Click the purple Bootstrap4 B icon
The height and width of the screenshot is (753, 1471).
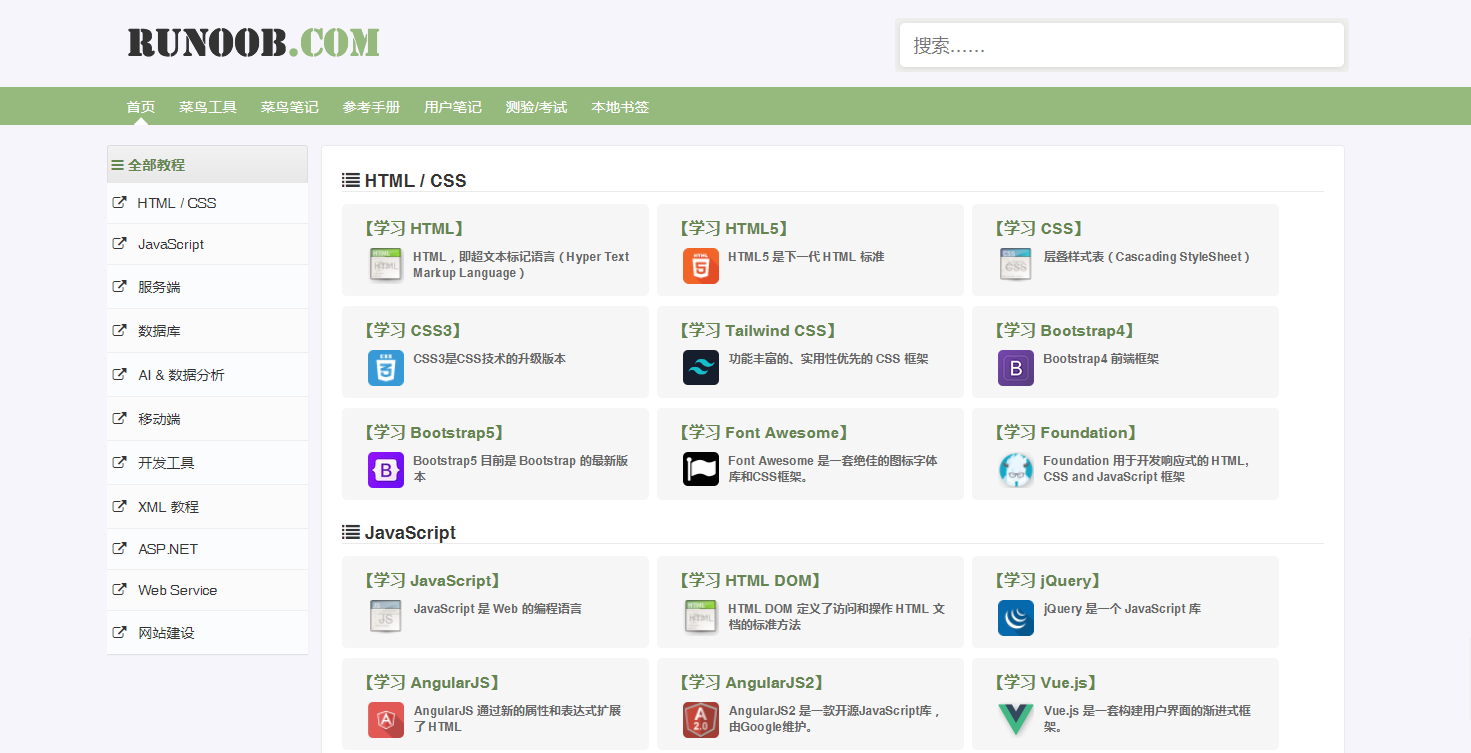click(1015, 368)
